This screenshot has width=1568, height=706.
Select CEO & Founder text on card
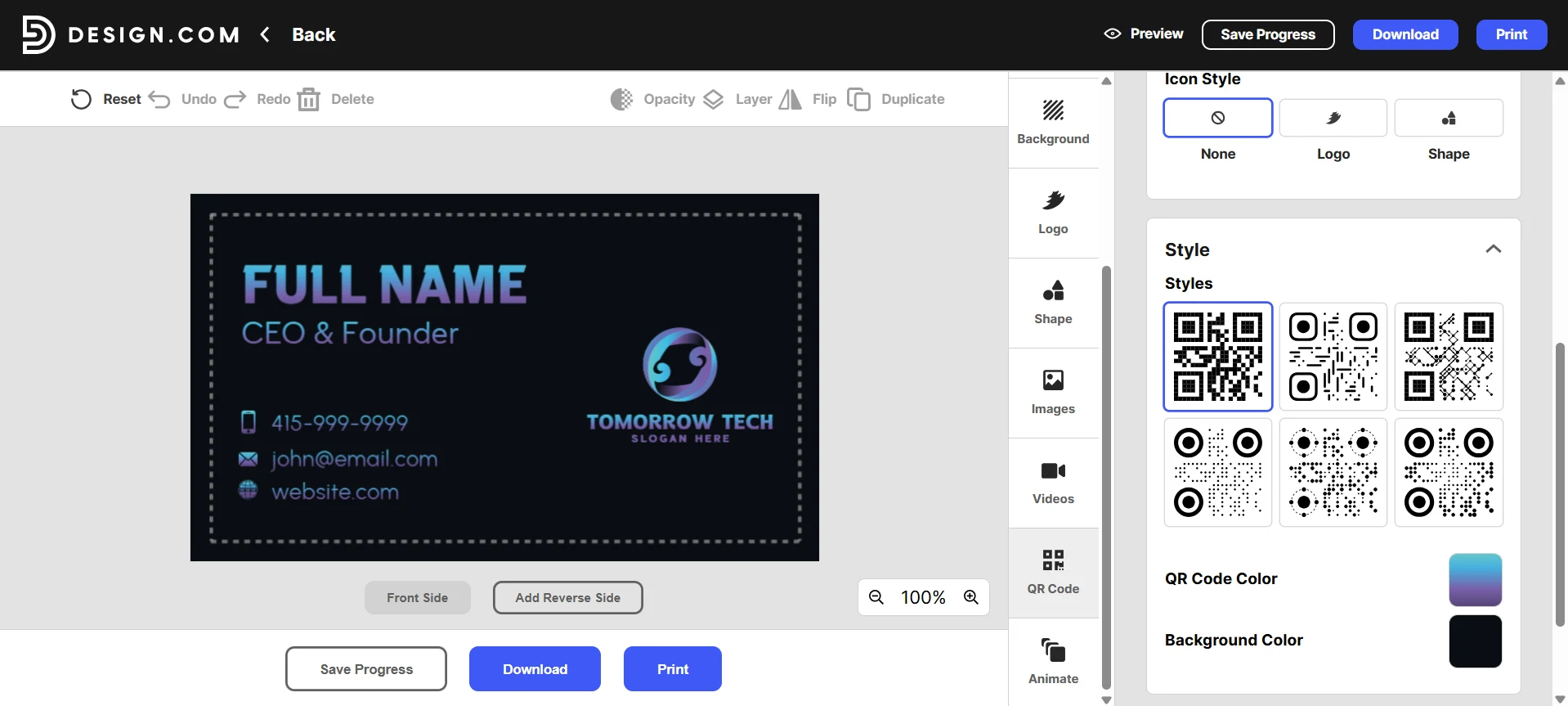tap(350, 333)
